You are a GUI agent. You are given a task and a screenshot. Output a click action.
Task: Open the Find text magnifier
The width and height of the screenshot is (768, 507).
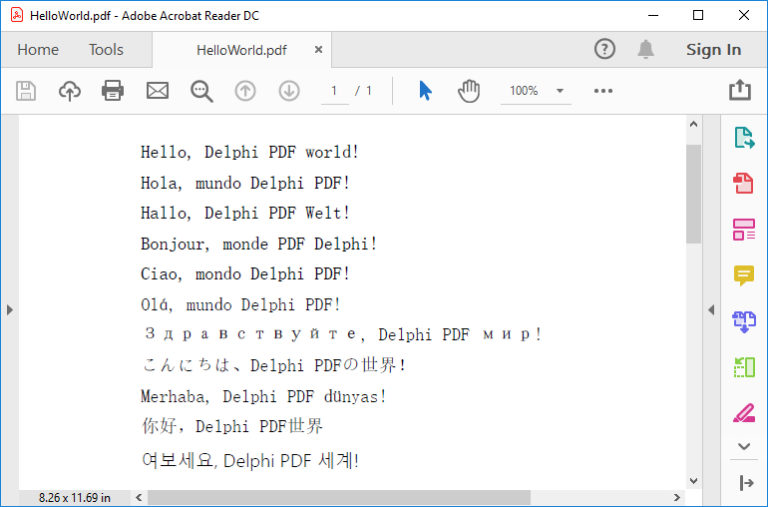pyautogui.click(x=201, y=91)
